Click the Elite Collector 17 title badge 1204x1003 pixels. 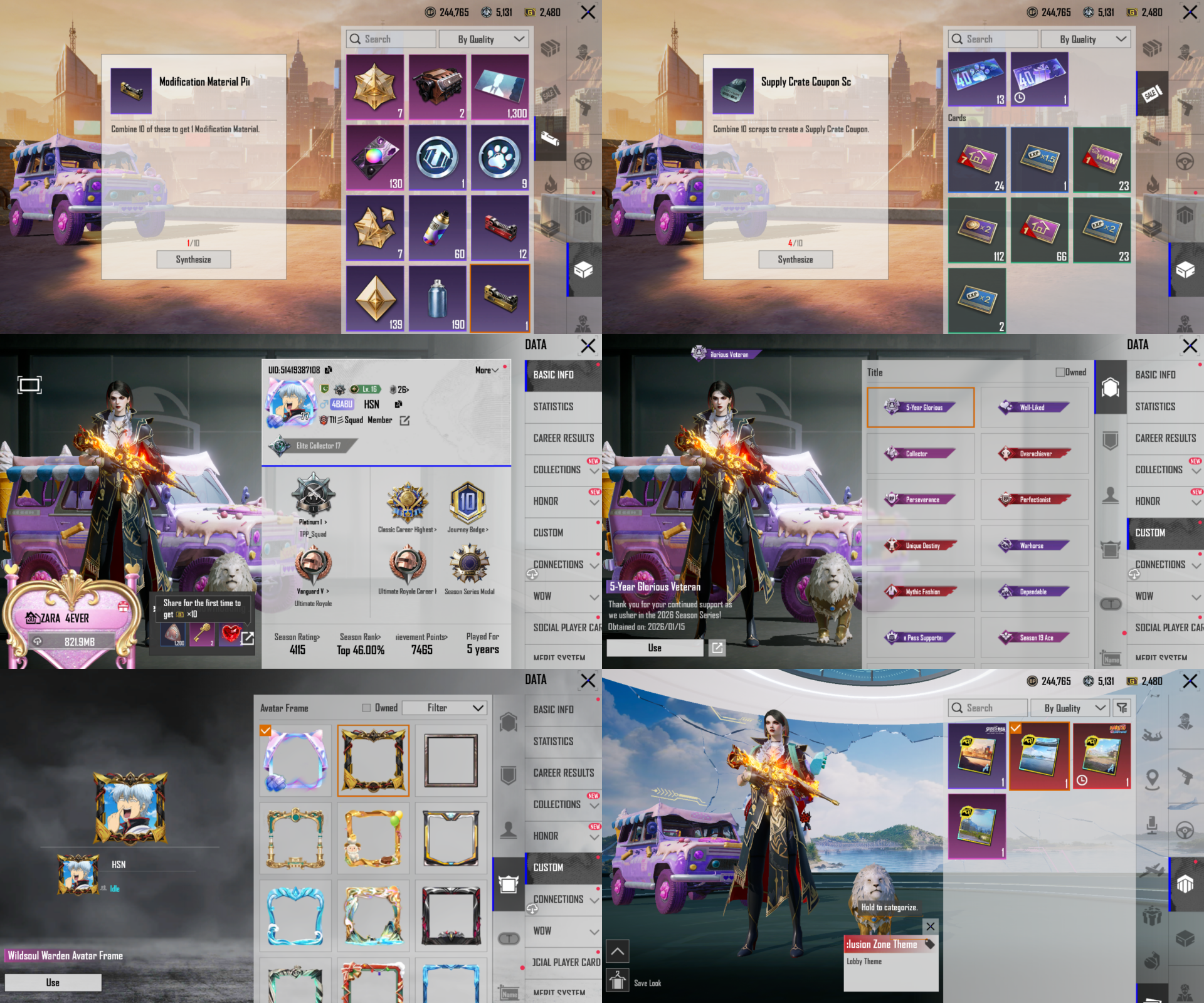tap(313, 446)
